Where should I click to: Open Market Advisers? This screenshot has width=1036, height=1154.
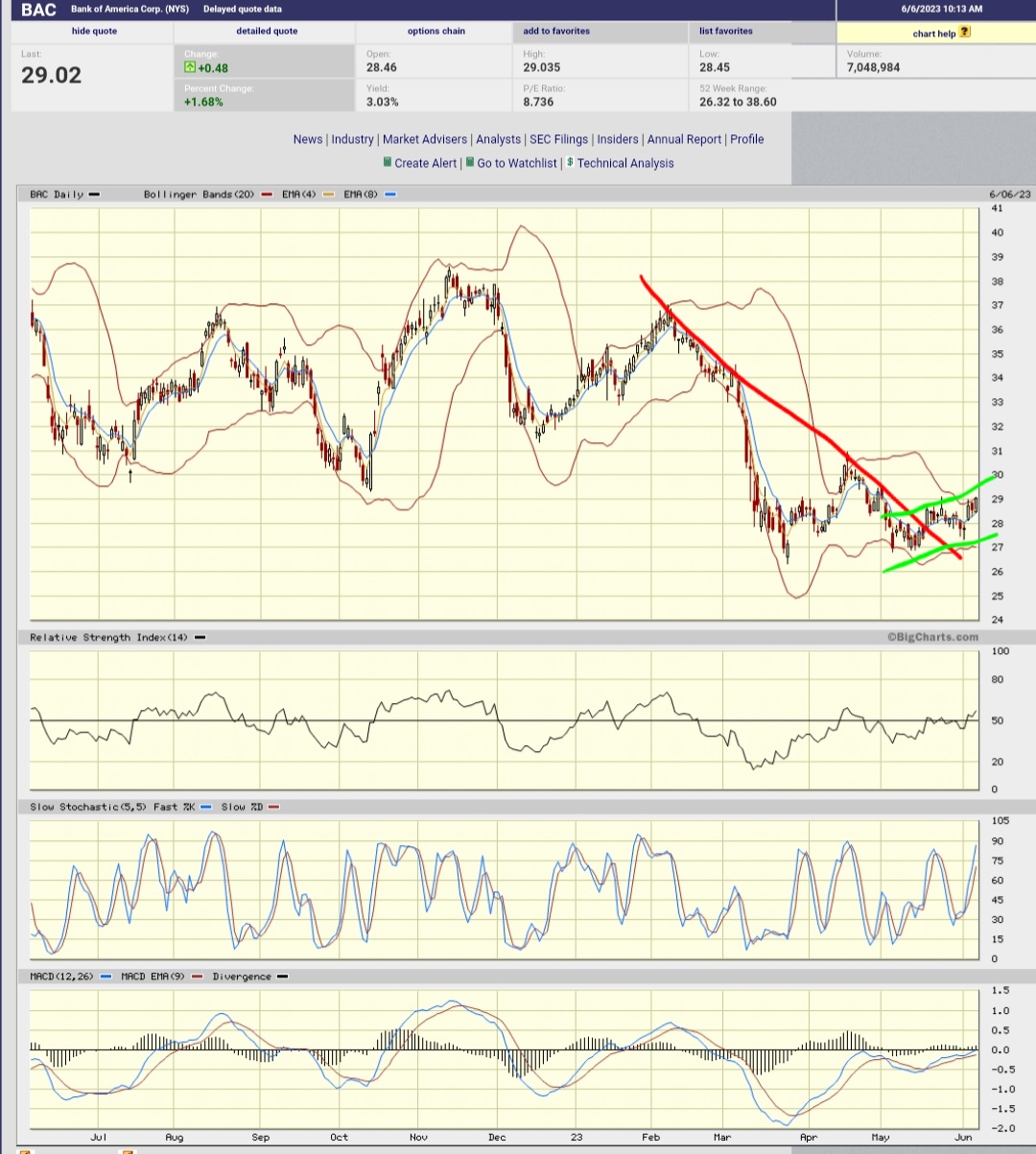coord(425,139)
